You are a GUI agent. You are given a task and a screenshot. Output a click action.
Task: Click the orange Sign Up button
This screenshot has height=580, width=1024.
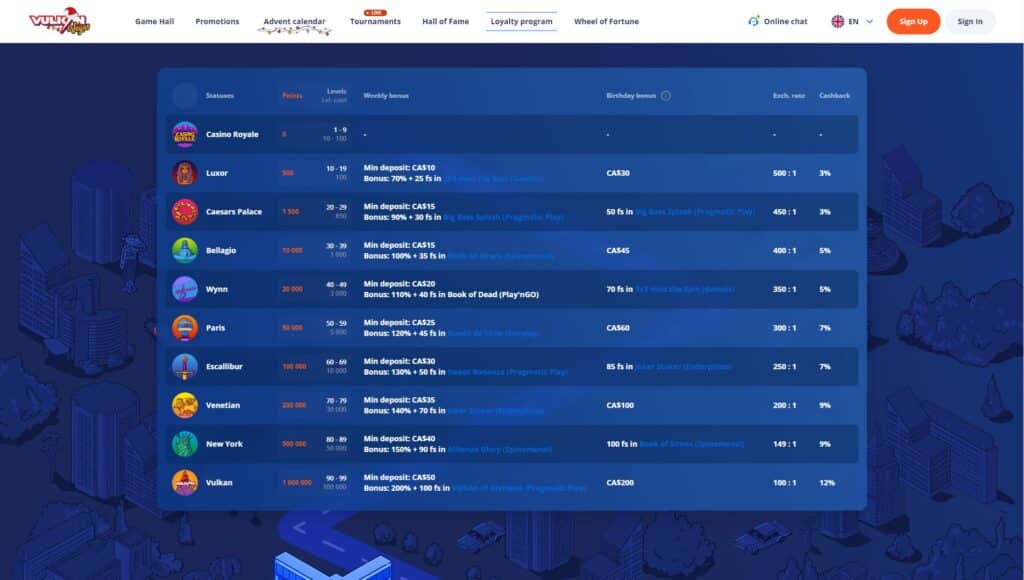pyautogui.click(x=913, y=22)
